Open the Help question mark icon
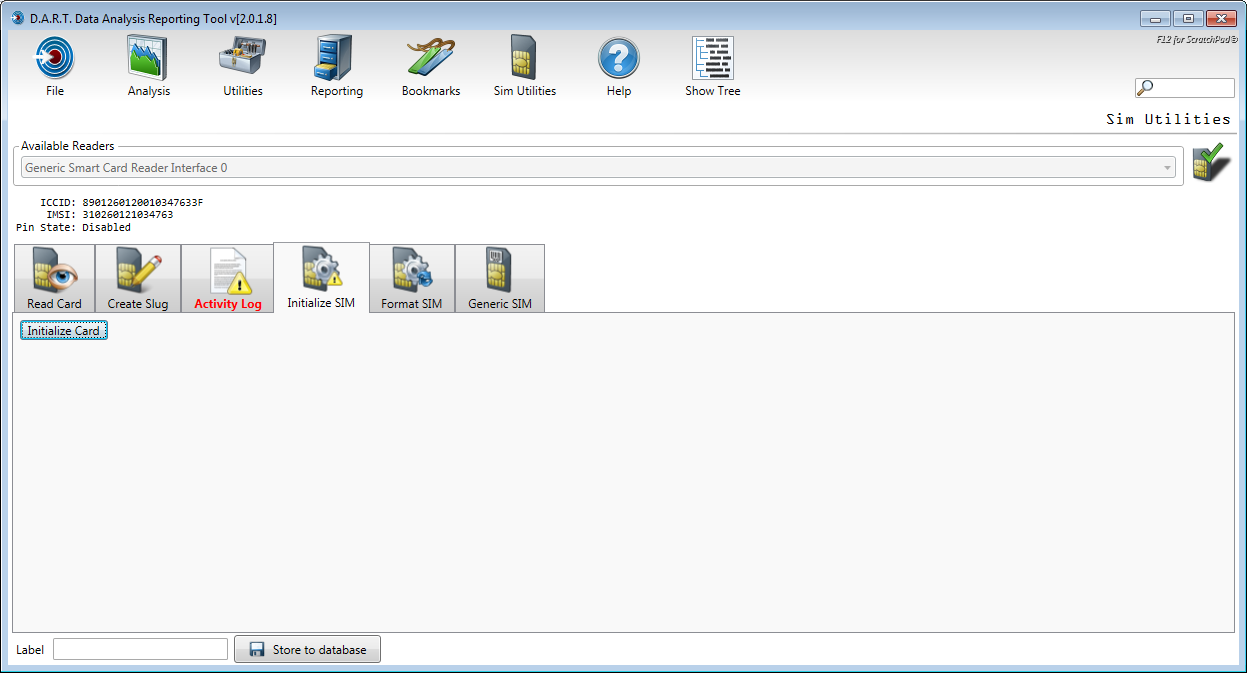 619,58
